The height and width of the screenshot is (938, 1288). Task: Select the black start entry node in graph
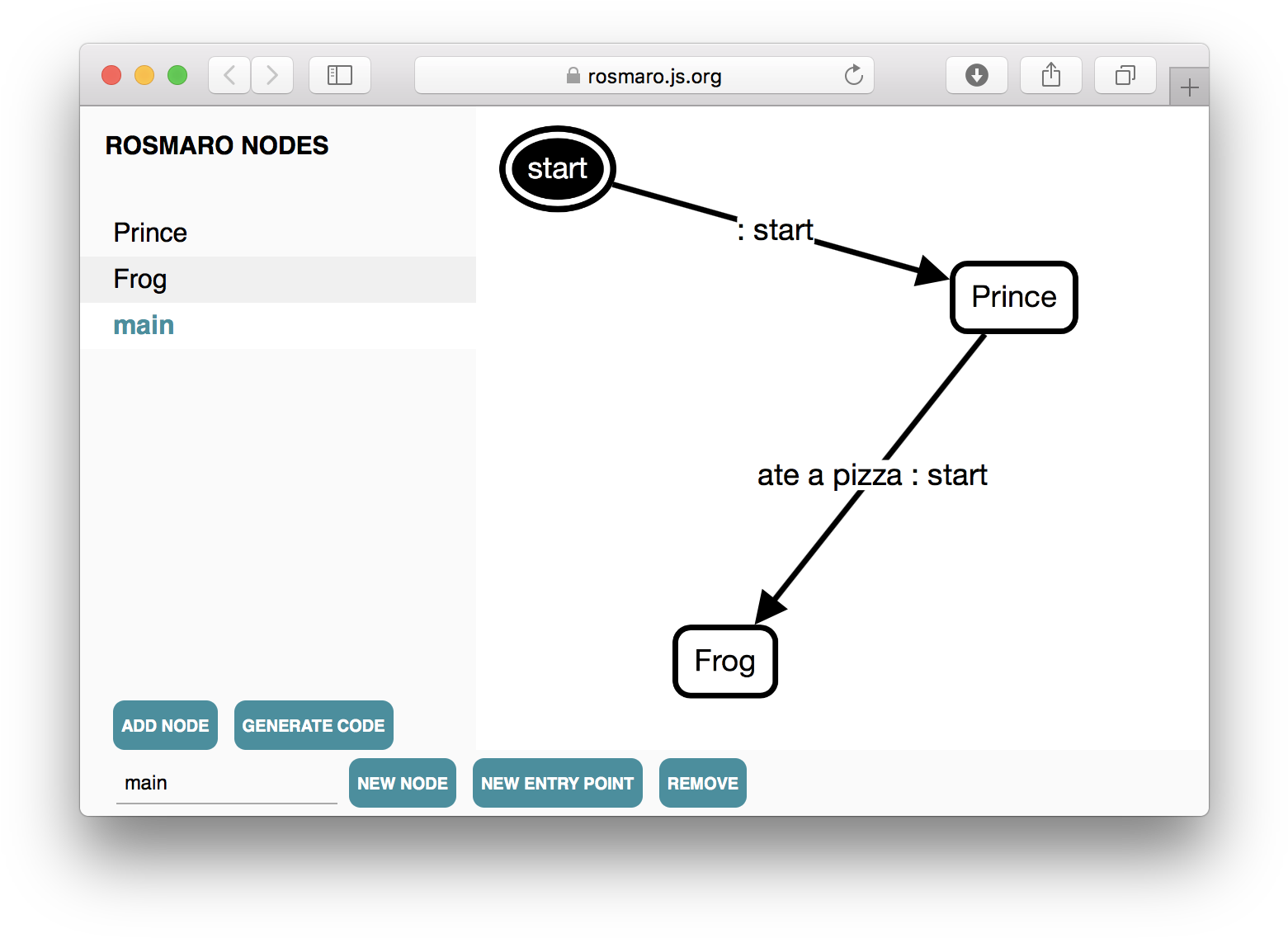(557, 169)
